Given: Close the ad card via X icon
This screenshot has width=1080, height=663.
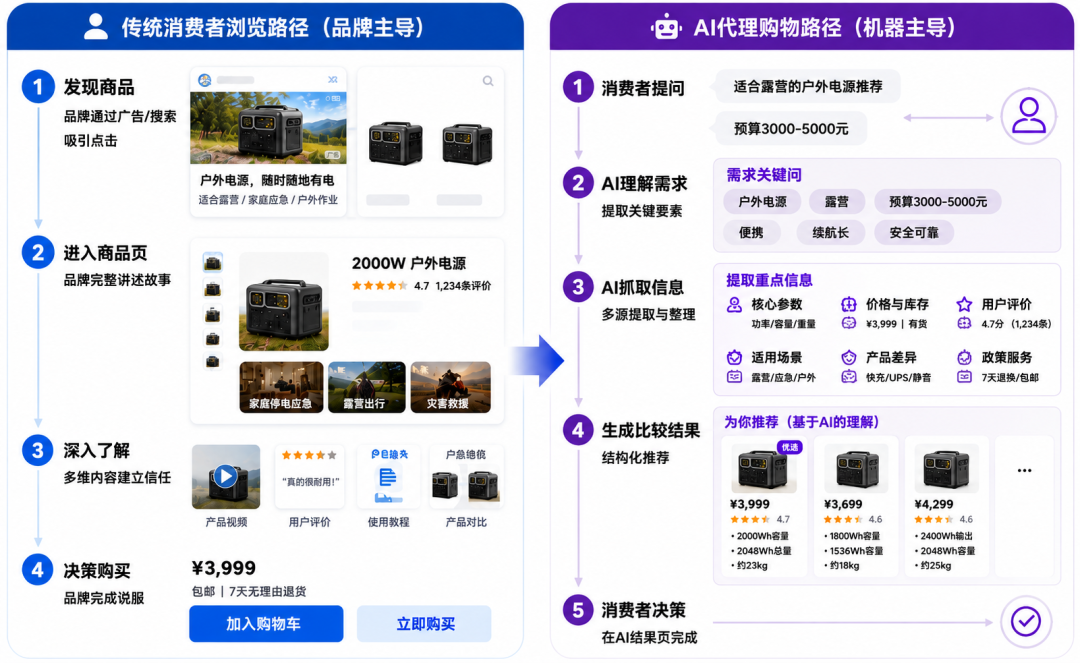Looking at the screenshot, I should pyautogui.click(x=333, y=80).
